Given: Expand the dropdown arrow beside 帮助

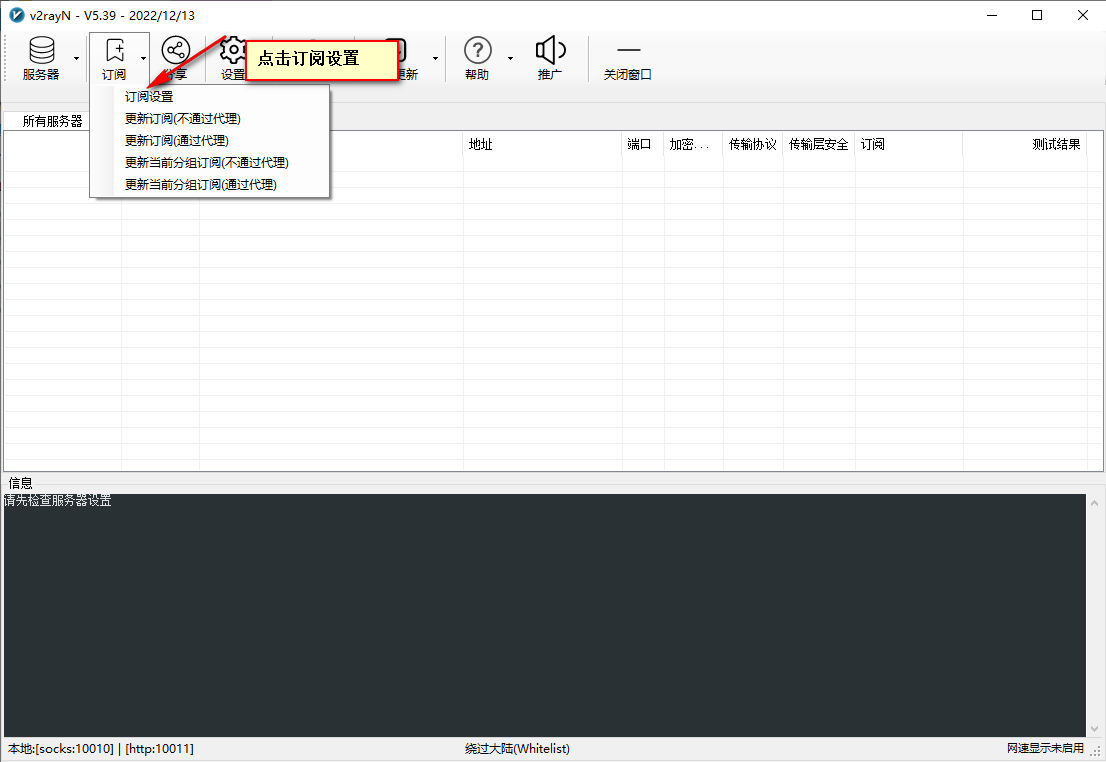Looking at the screenshot, I should click(510, 58).
